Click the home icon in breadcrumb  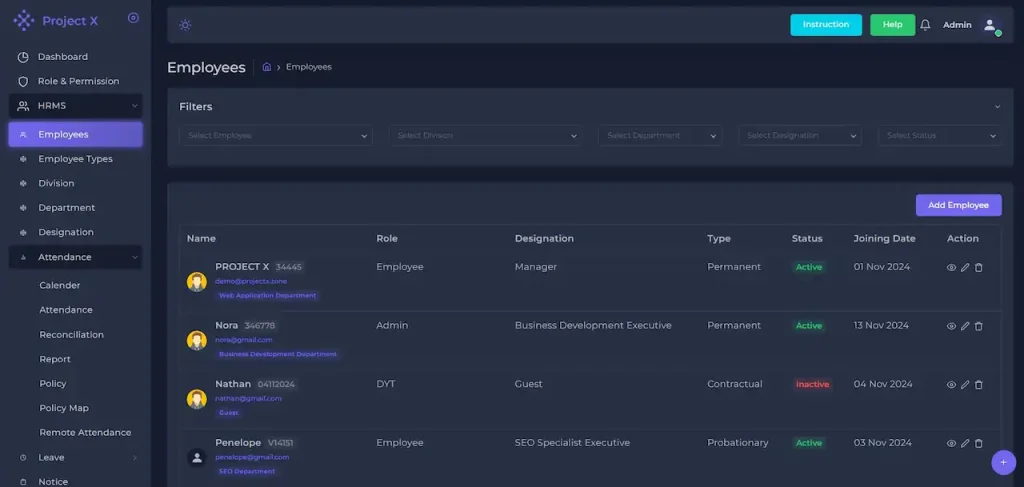[x=267, y=67]
